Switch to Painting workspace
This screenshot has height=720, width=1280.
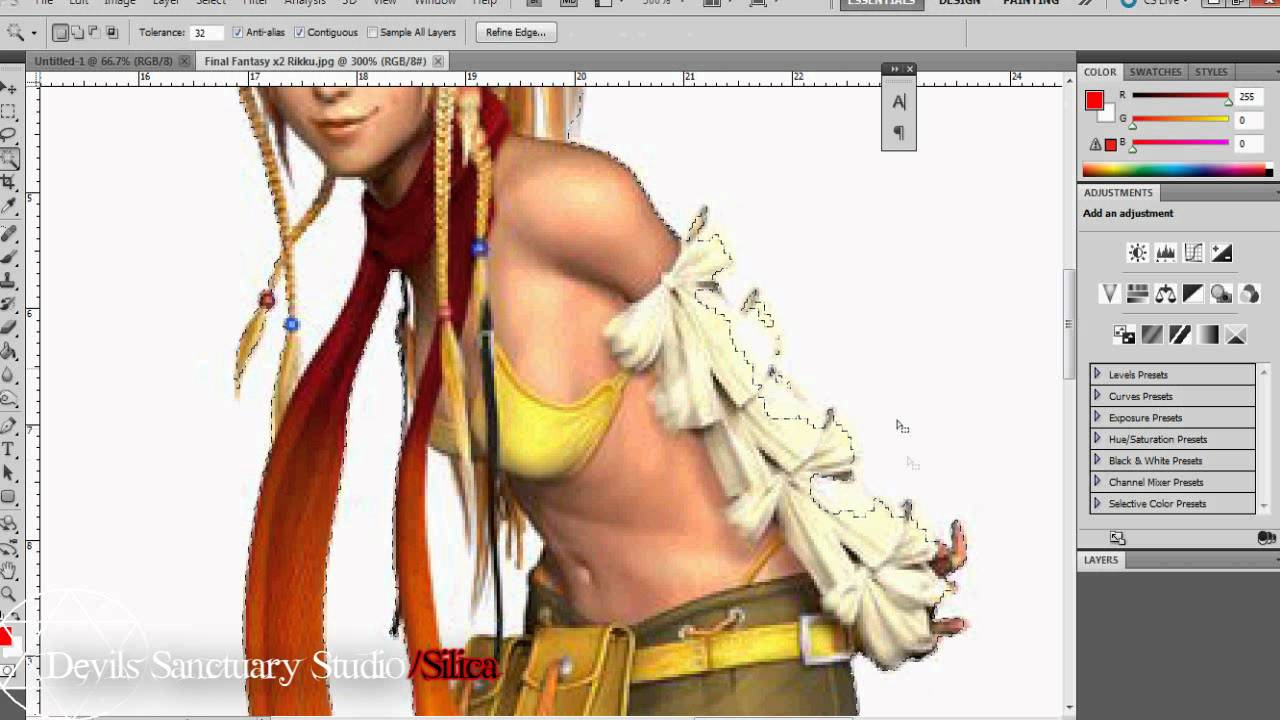coord(1030,3)
